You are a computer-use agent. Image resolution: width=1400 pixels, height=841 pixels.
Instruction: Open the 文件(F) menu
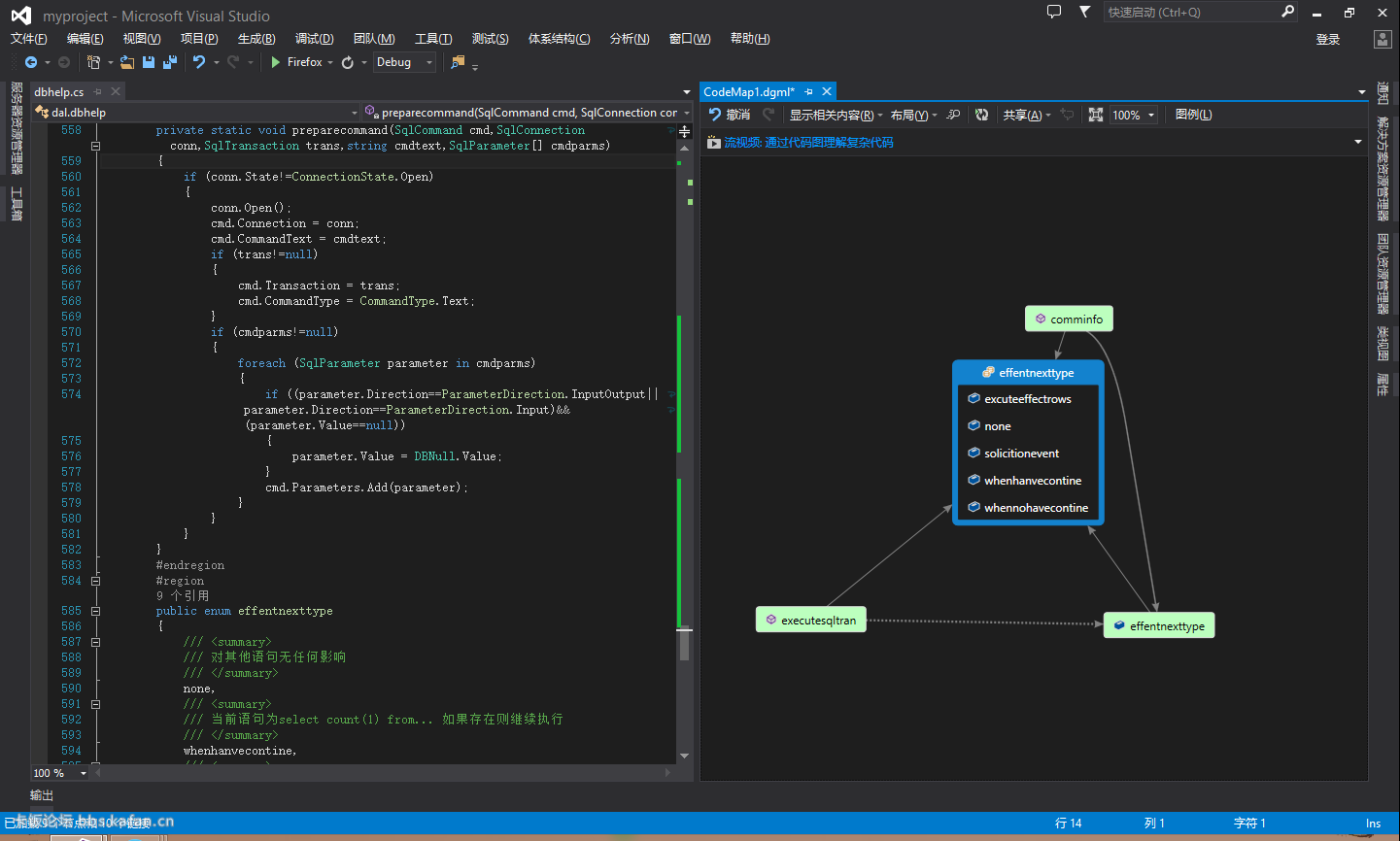point(29,39)
